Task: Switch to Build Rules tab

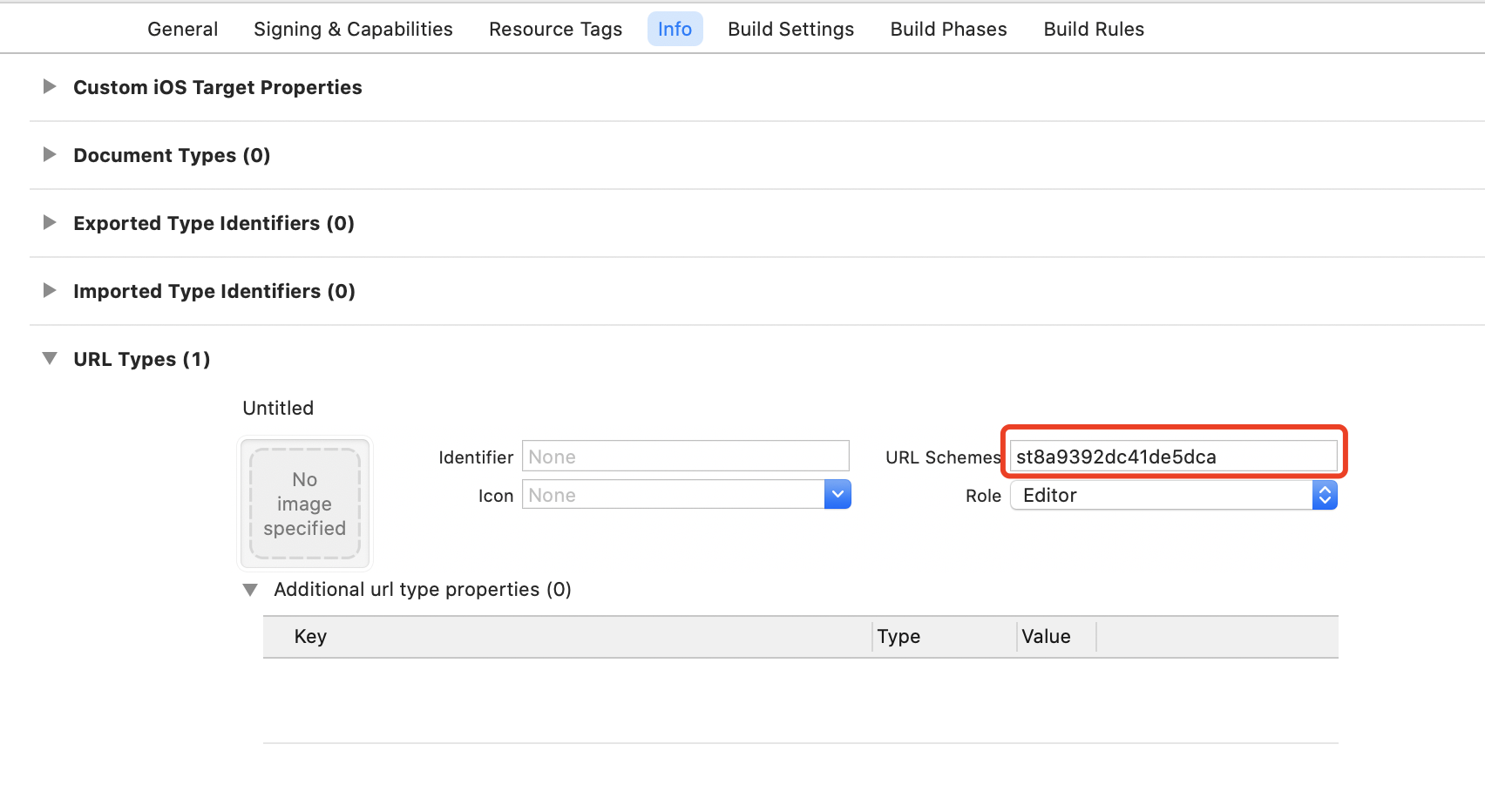Action: 1094,30
